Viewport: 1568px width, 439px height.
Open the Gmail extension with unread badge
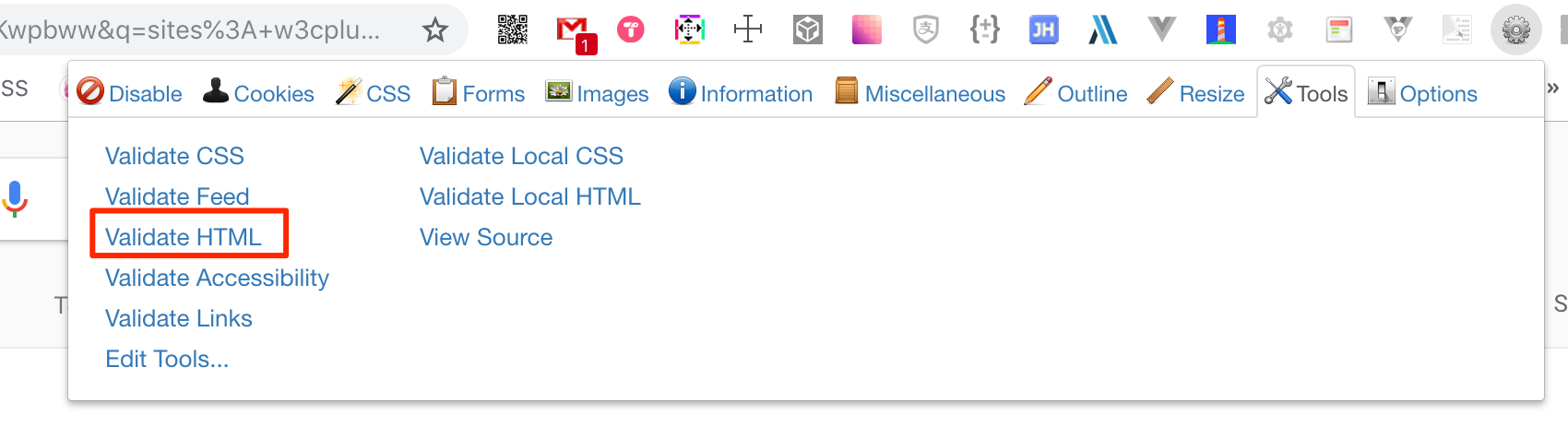point(576,33)
